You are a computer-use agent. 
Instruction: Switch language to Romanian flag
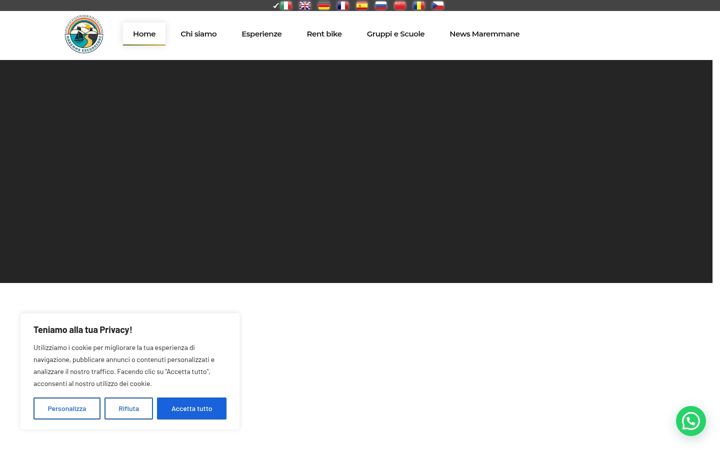click(419, 6)
